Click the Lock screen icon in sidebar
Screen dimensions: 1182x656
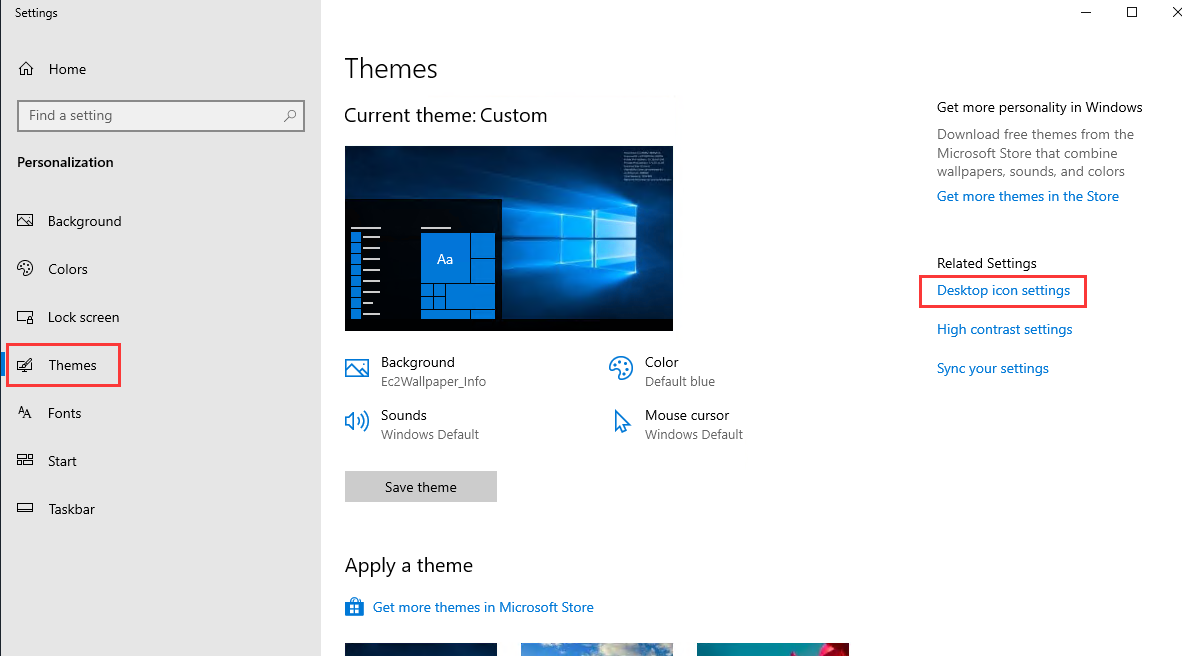(x=25, y=317)
